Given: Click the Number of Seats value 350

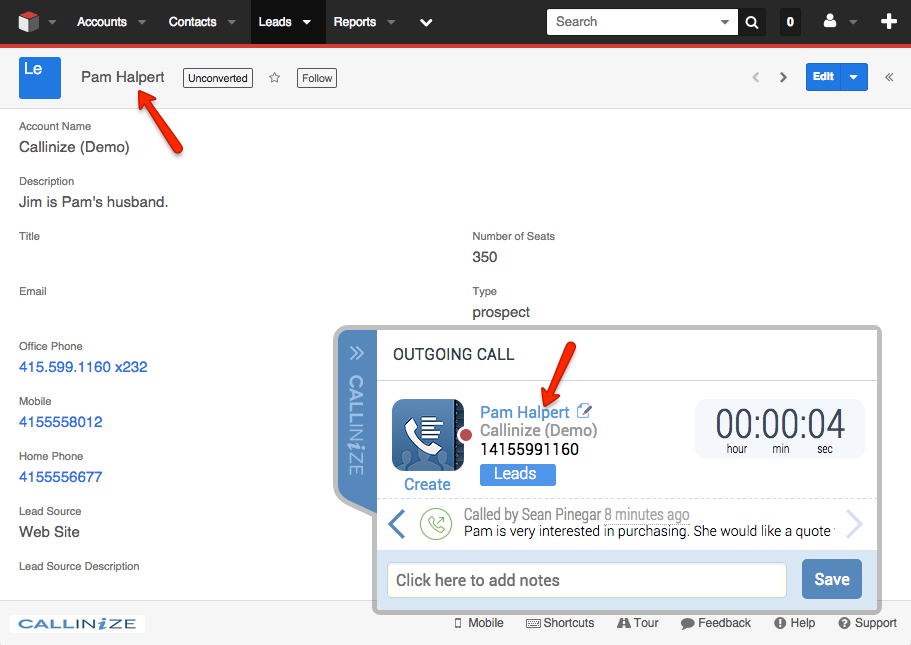Looking at the screenshot, I should 485,257.
